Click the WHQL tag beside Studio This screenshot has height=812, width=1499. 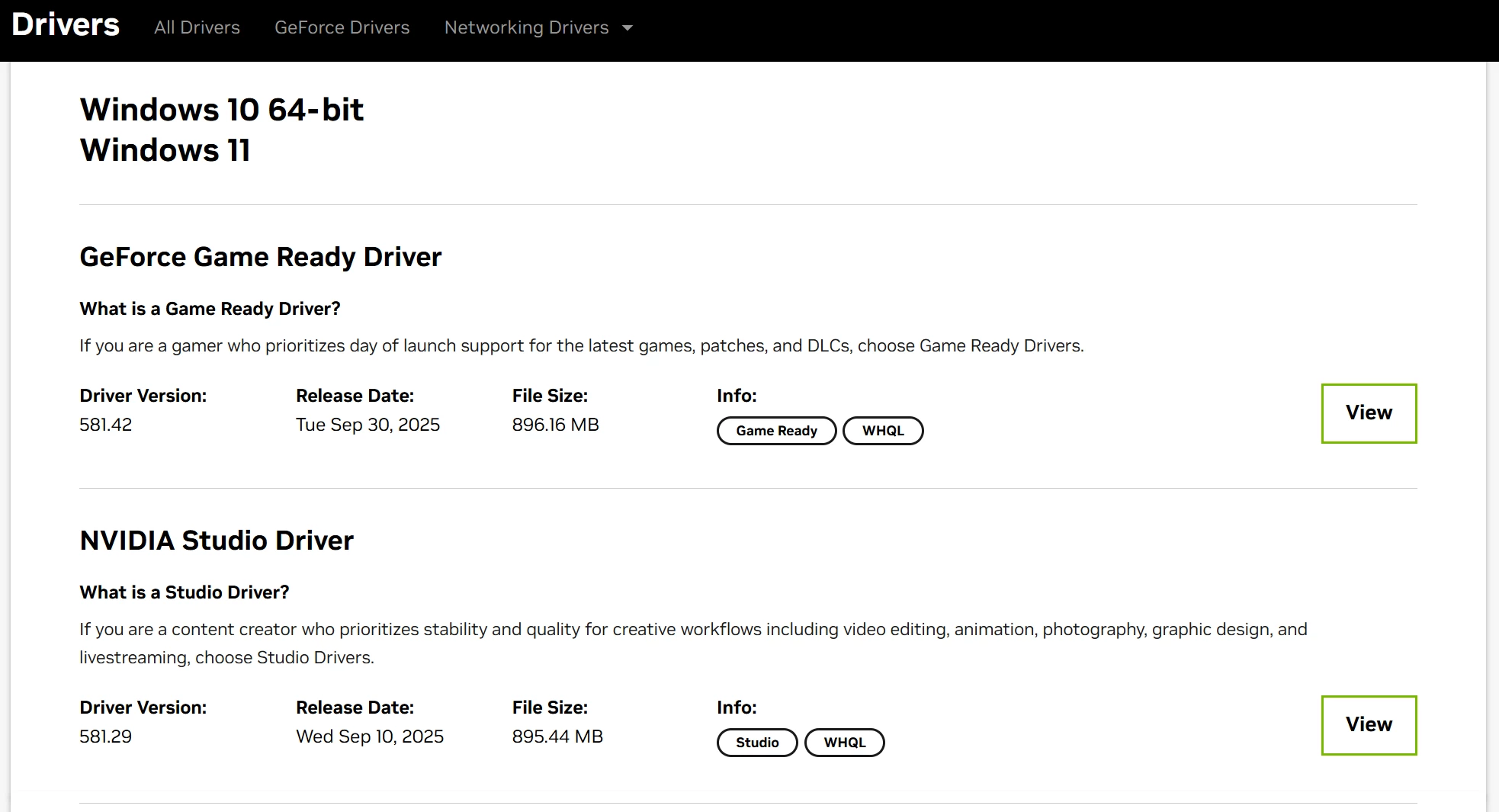[x=845, y=743]
